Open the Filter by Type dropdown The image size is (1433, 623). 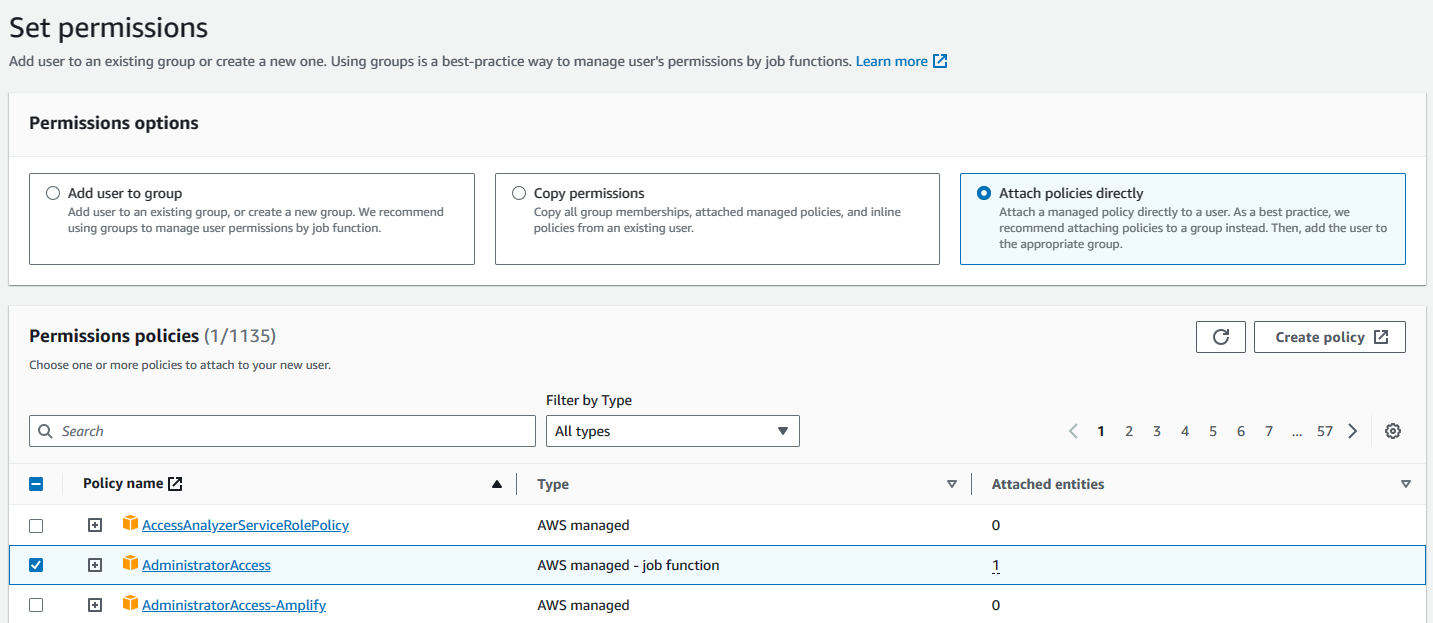[672, 431]
